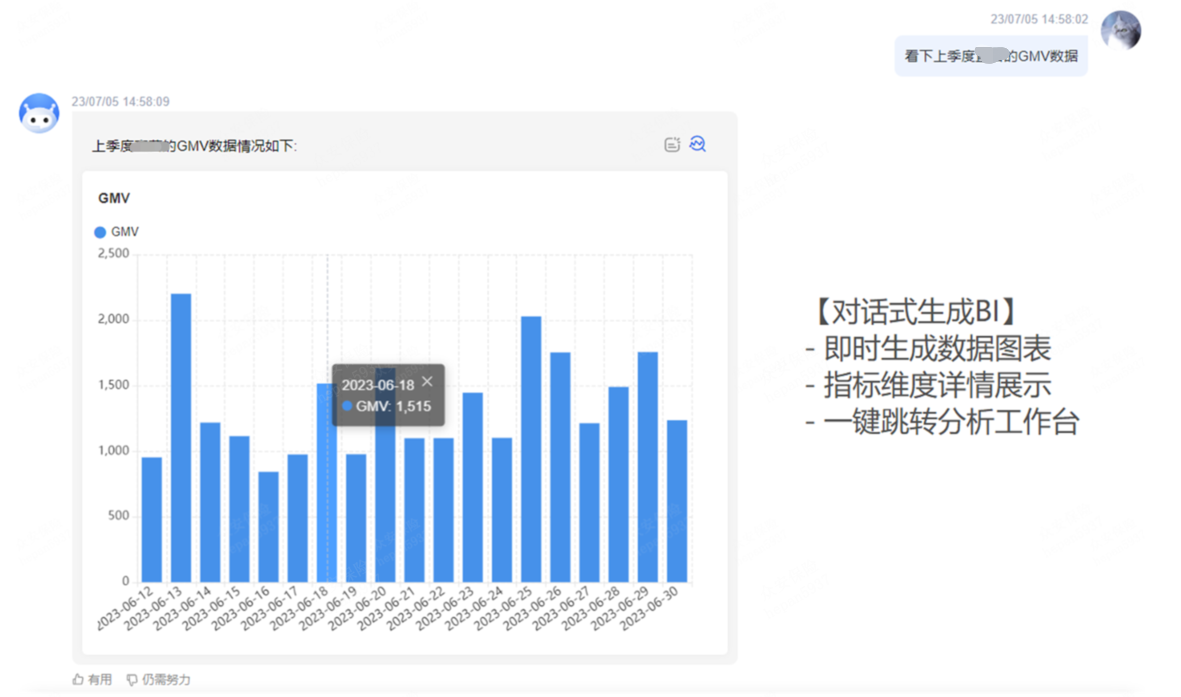Click the 2023-06-30 bar
The height and width of the screenshot is (697, 1181).
click(677, 500)
